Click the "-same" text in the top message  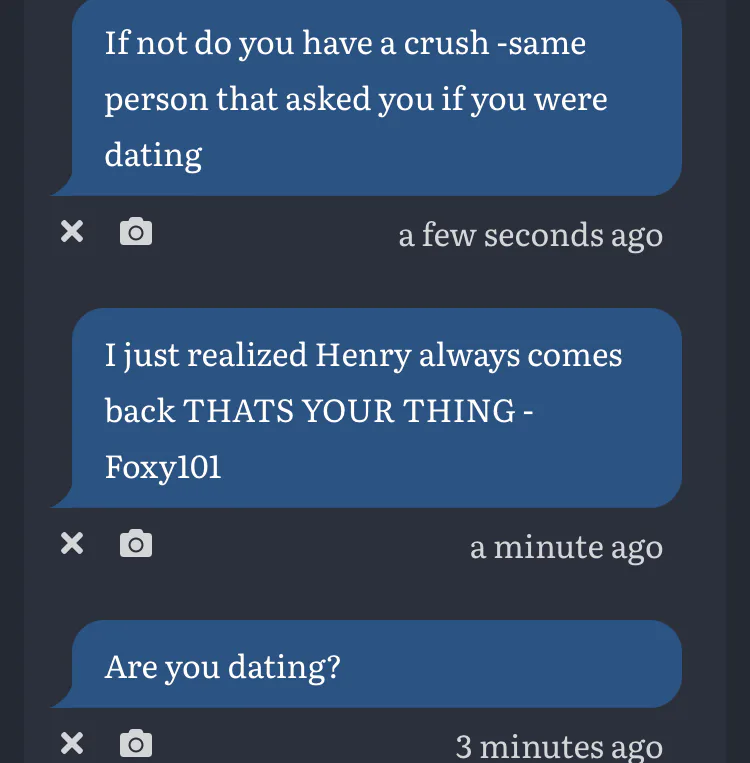click(541, 43)
